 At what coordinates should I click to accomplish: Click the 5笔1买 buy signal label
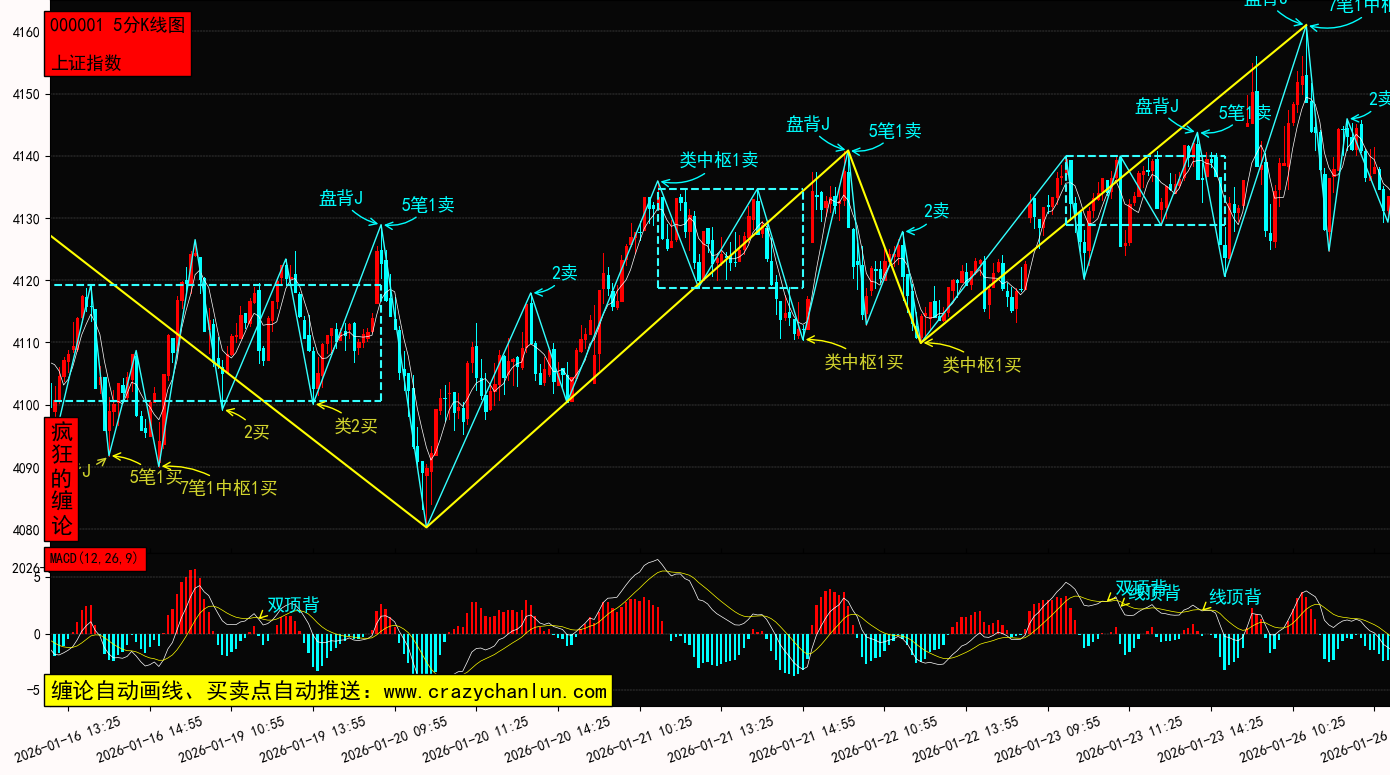point(155,477)
